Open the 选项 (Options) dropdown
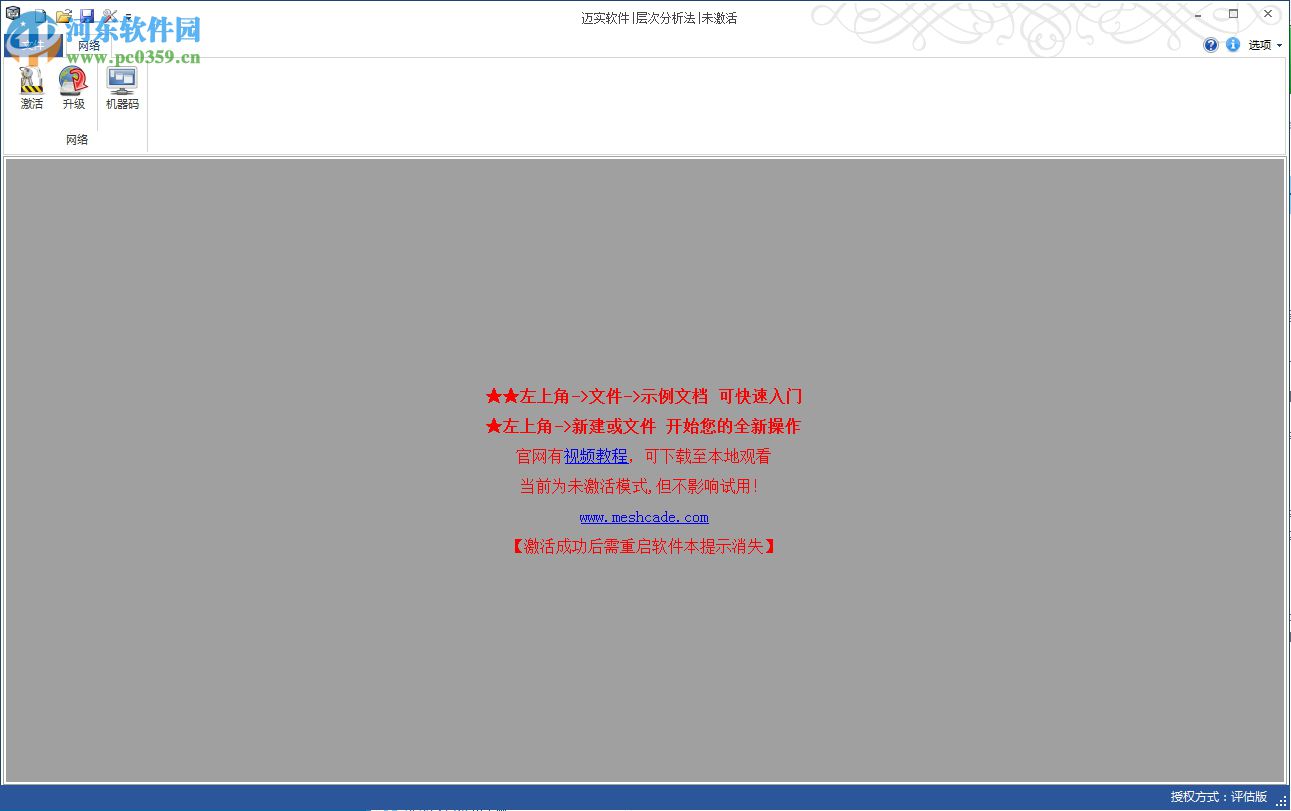Viewport: 1291px width, 811px height. (1265, 45)
